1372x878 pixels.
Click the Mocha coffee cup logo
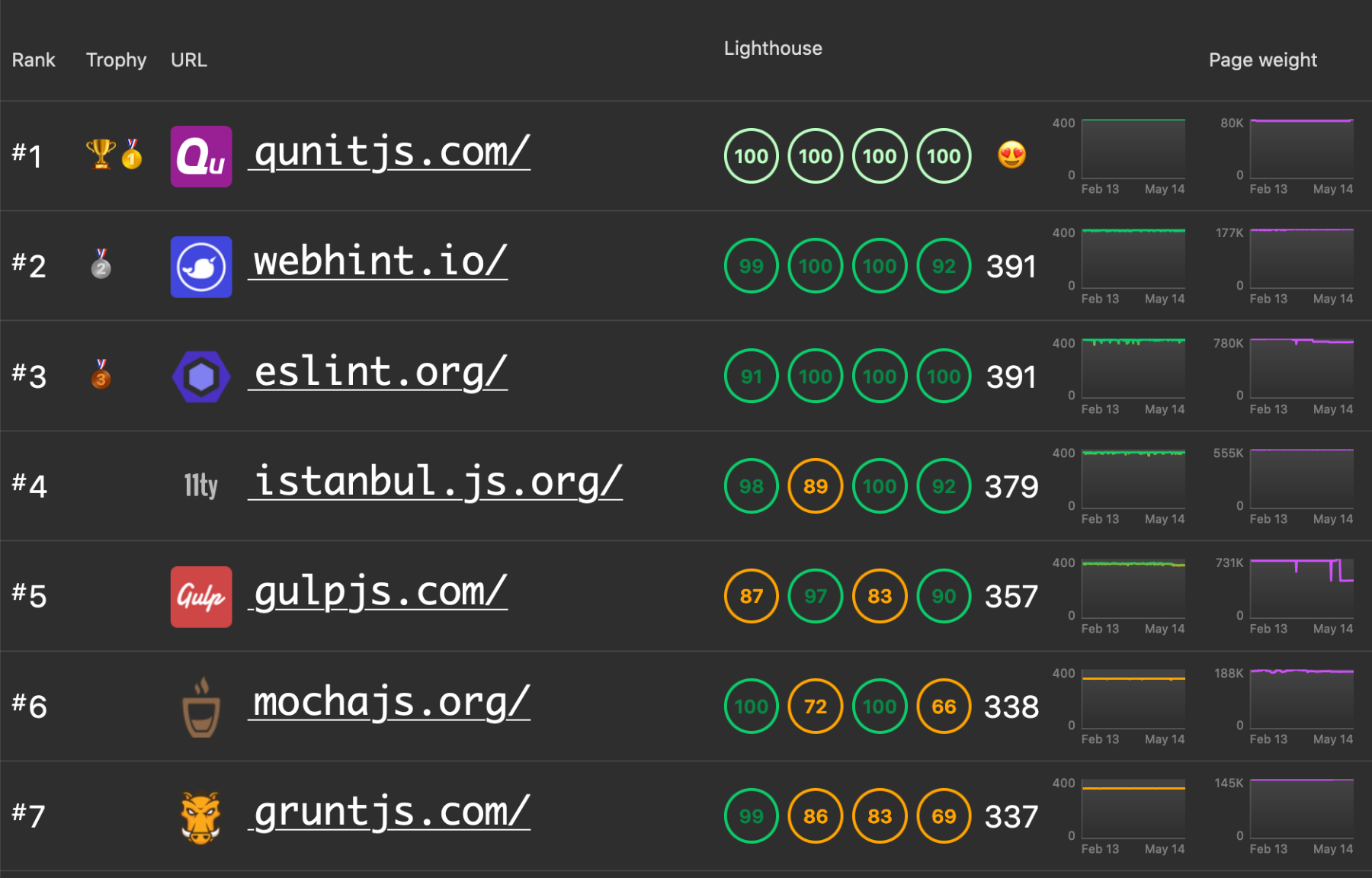tap(200, 707)
